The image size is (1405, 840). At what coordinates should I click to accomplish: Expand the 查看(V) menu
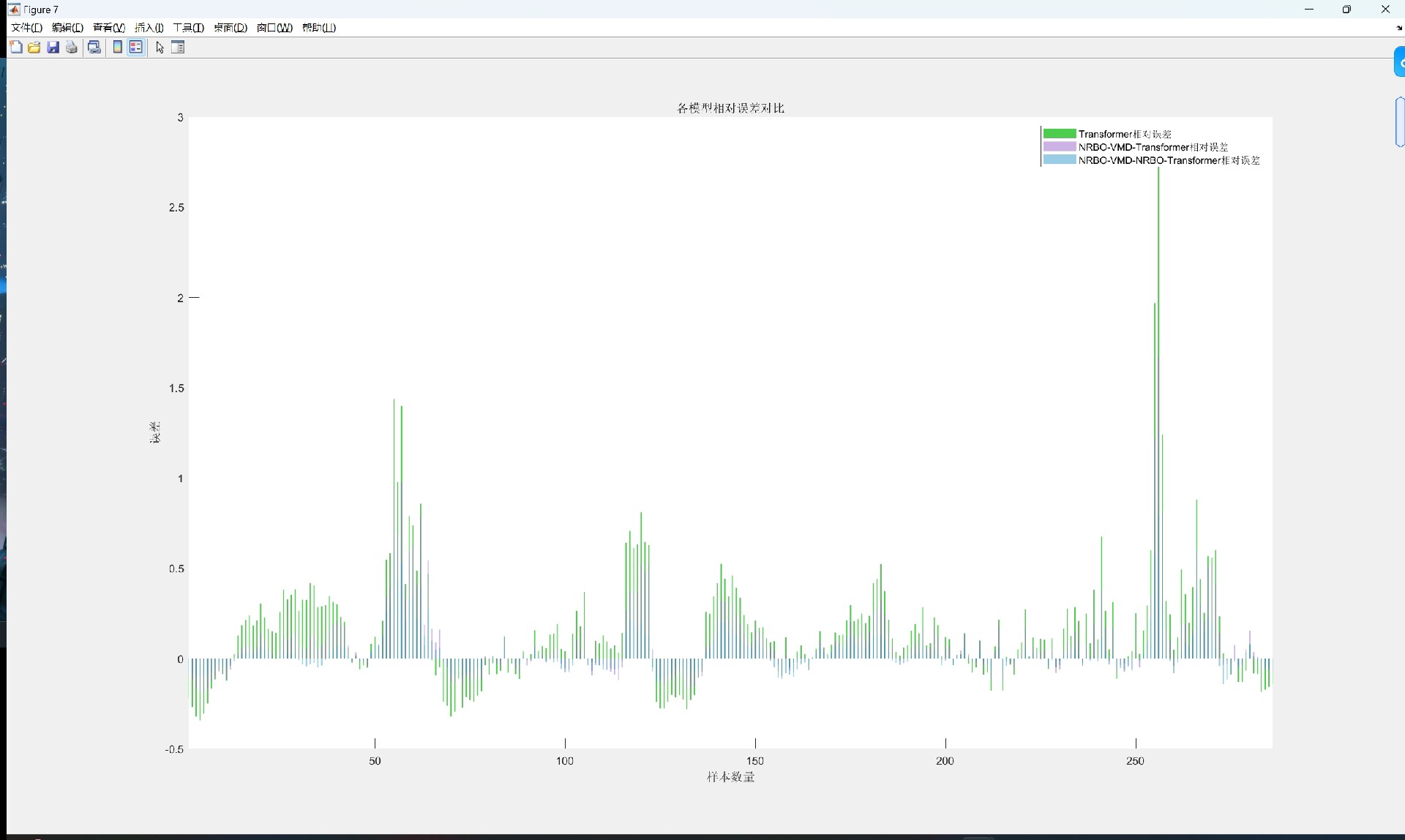pyautogui.click(x=108, y=28)
